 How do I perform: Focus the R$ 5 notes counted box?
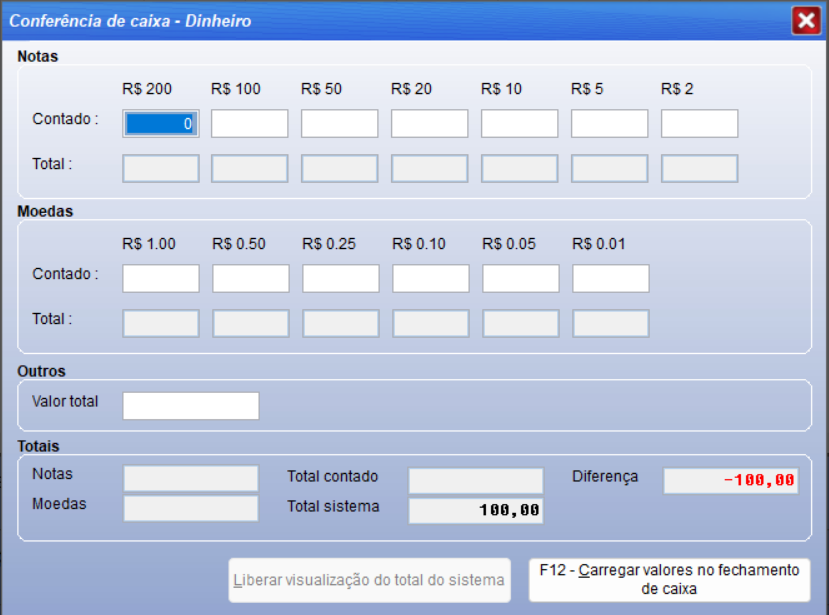click(x=609, y=124)
